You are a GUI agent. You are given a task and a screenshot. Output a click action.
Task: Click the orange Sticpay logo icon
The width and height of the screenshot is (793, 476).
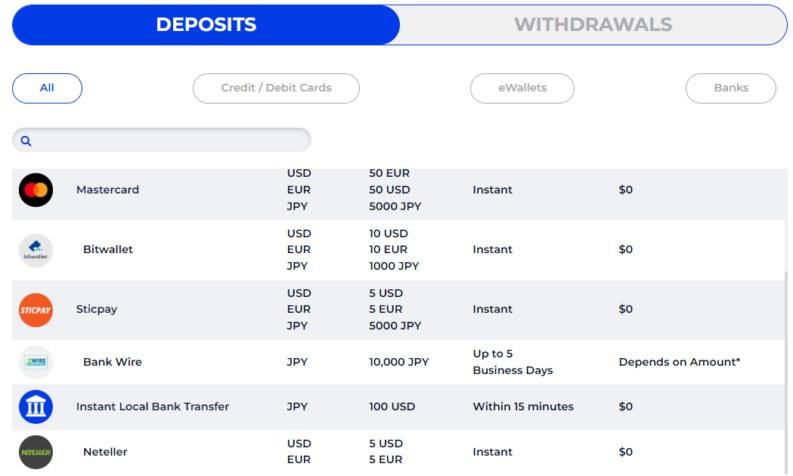click(x=36, y=310)
